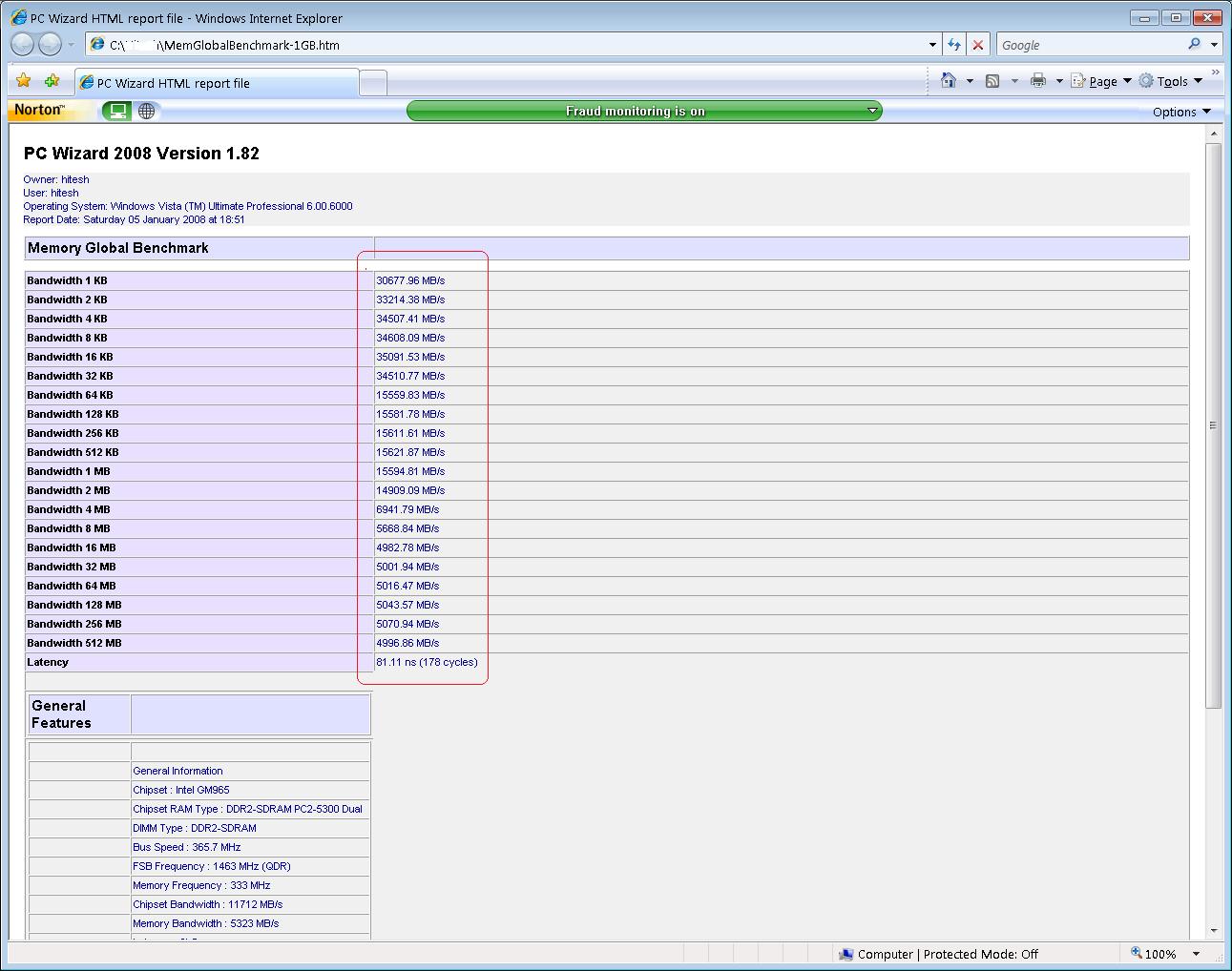Click the General Information row
Viewport: 1232px width, 971px height.
pos(177,771)
